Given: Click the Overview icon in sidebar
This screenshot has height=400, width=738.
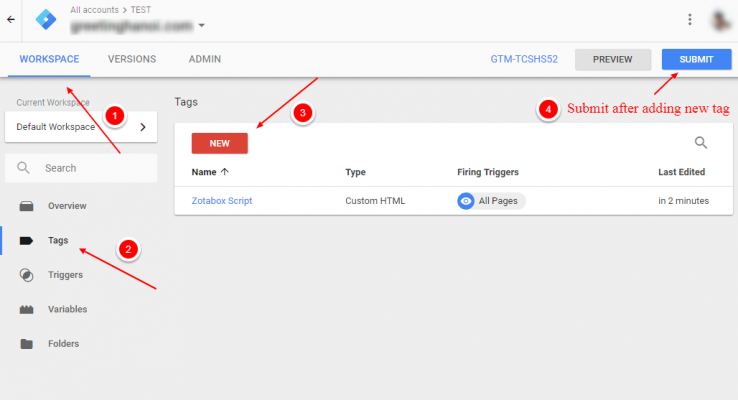Looking at the screenshot, I should tap(27, 206).
